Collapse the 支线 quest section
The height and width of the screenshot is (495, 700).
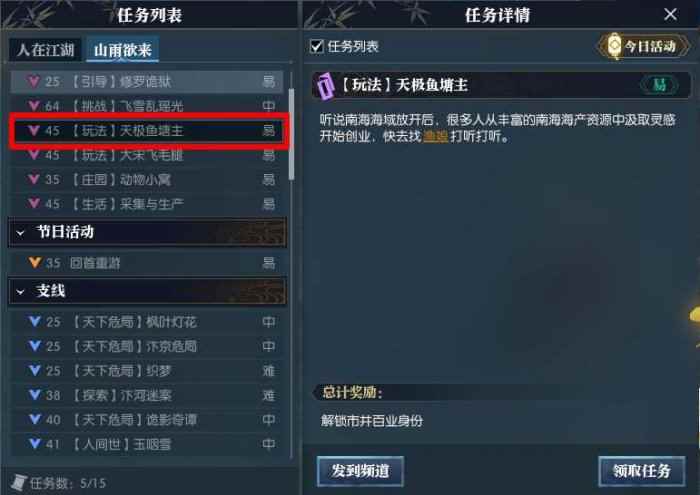tap(20, 292)
